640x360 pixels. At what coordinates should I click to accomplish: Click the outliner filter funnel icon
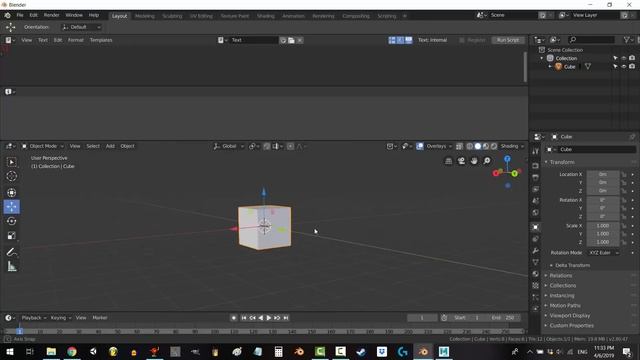pos(628,40)
